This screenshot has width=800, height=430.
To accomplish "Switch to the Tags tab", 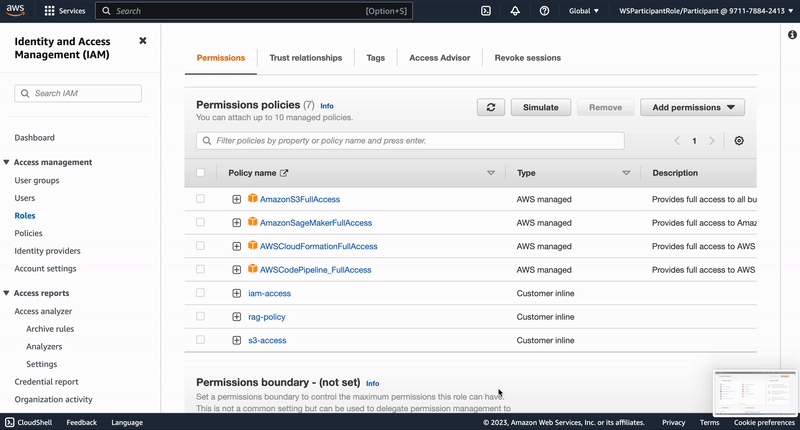I will (x=376, y=58).
